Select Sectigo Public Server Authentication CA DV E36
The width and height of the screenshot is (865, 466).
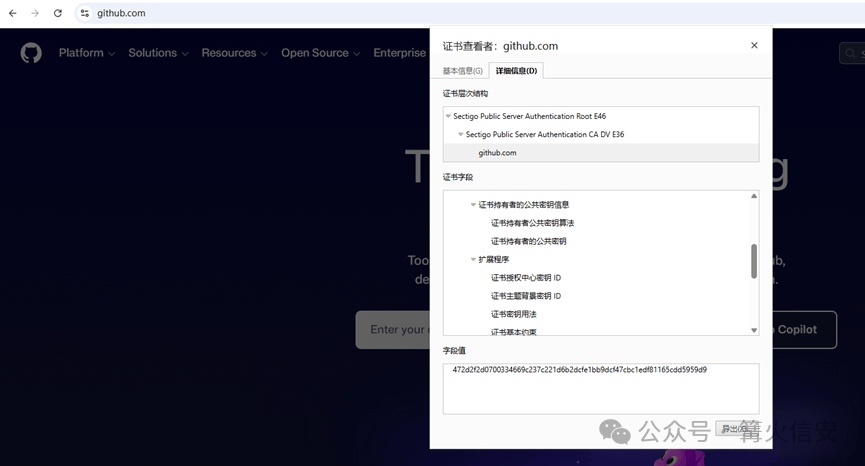tap(545, 135)
